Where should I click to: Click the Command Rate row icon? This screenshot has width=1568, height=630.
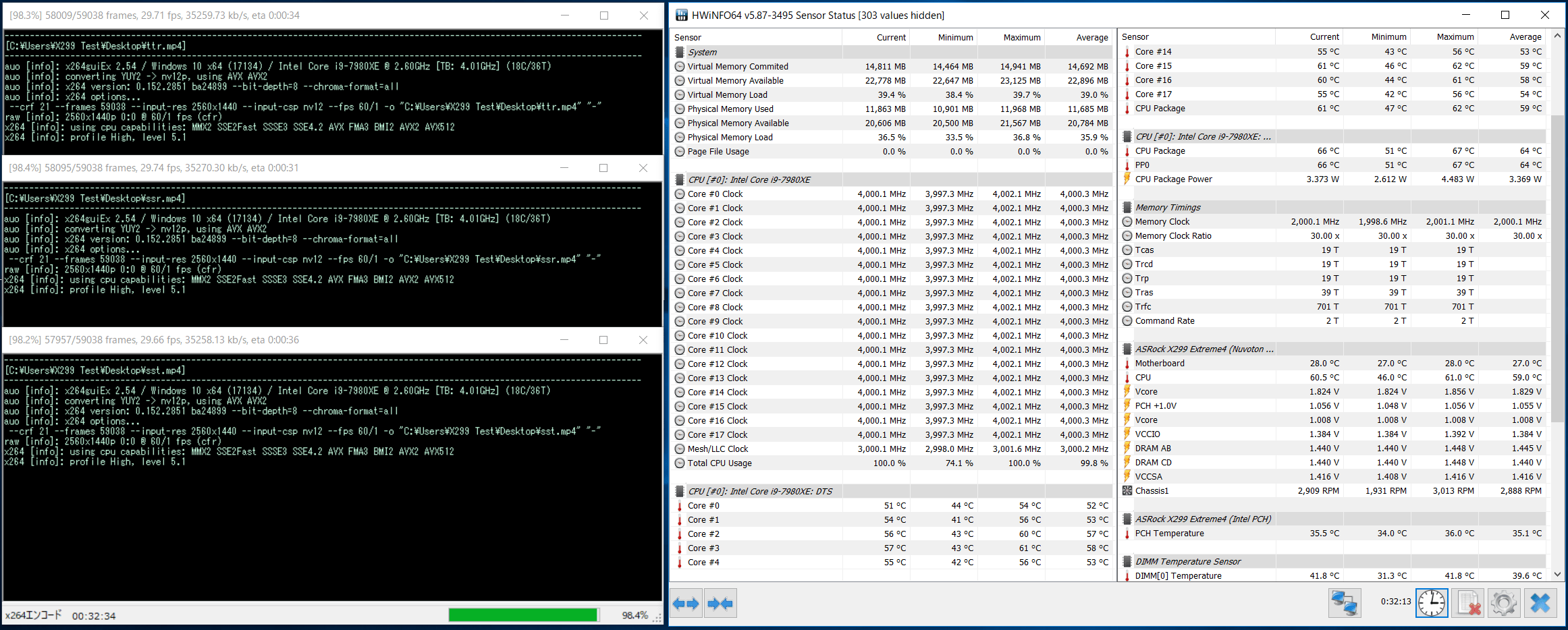pyautogui.click(x=1127, y=320)
